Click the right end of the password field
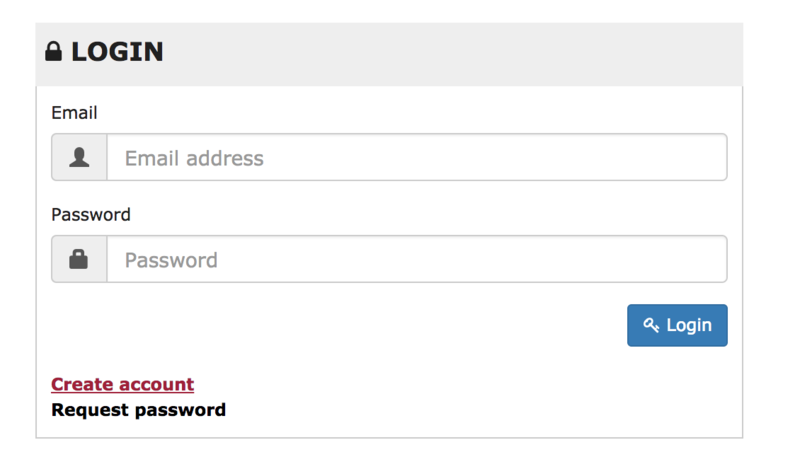Viewport: 800px width, 457px height. tap(705, 260)
